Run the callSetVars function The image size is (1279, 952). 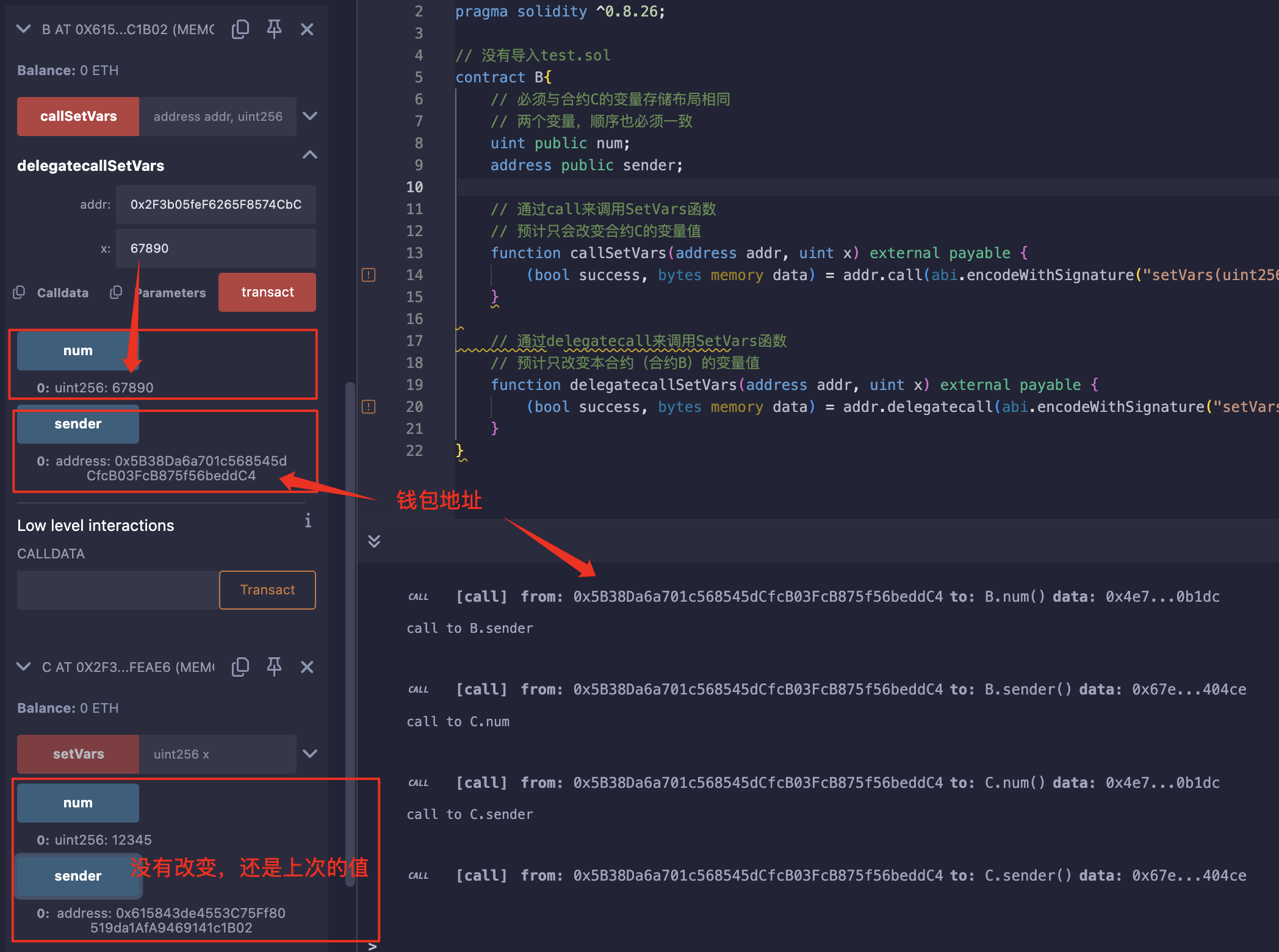[78, 116]
